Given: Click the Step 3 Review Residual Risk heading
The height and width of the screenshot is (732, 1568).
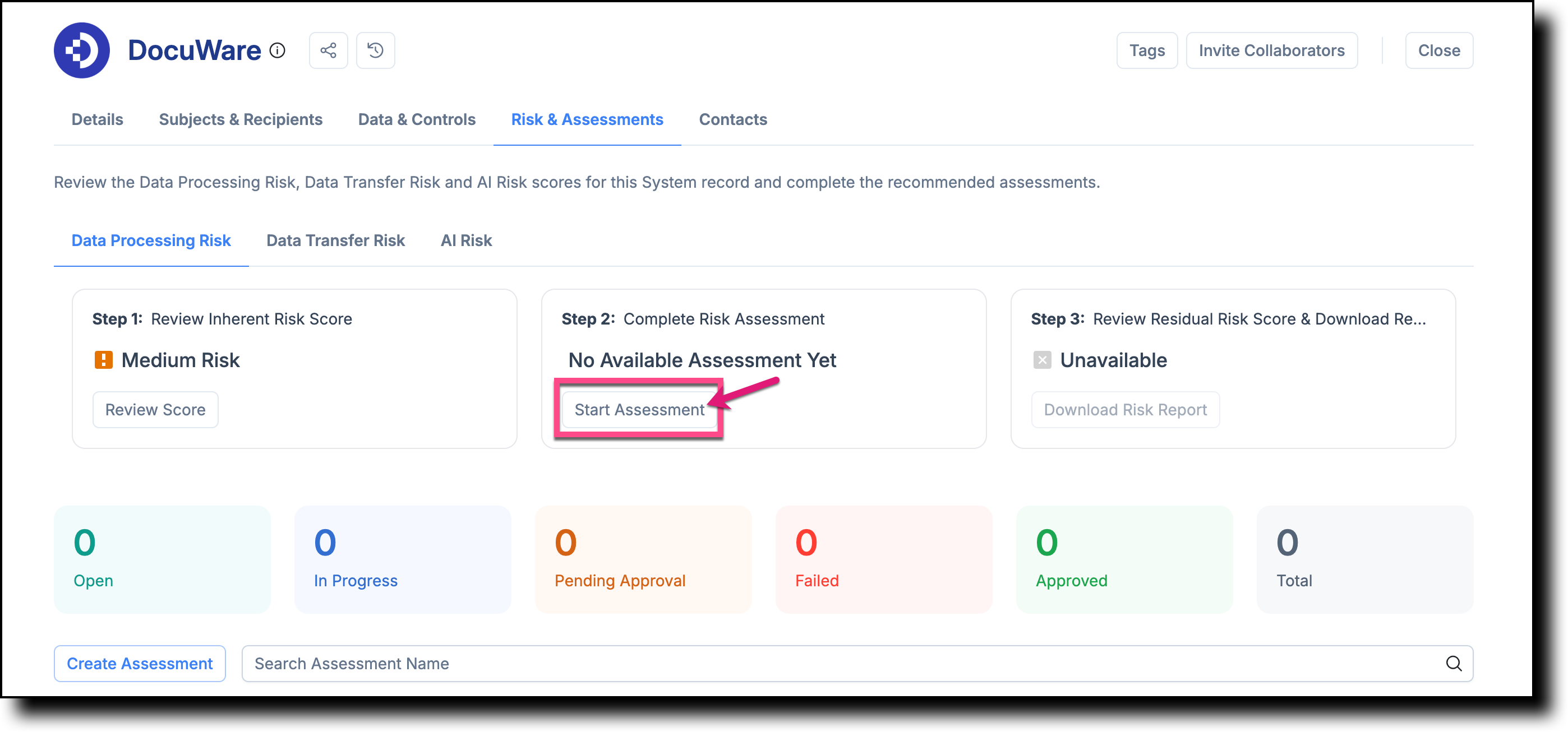Looking at the screenshot, I should (x=1228, y=319).
